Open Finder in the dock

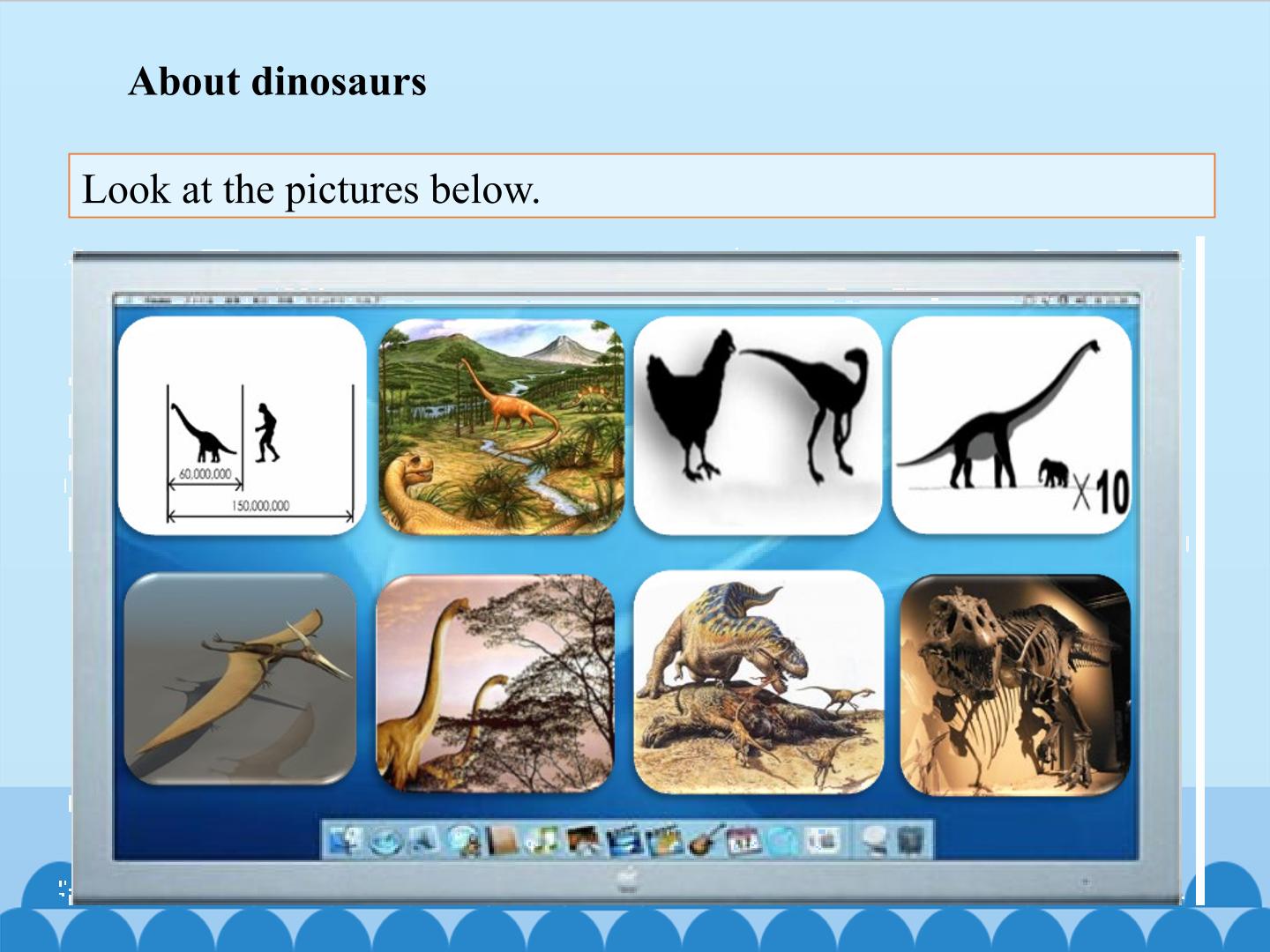(346, 840)
